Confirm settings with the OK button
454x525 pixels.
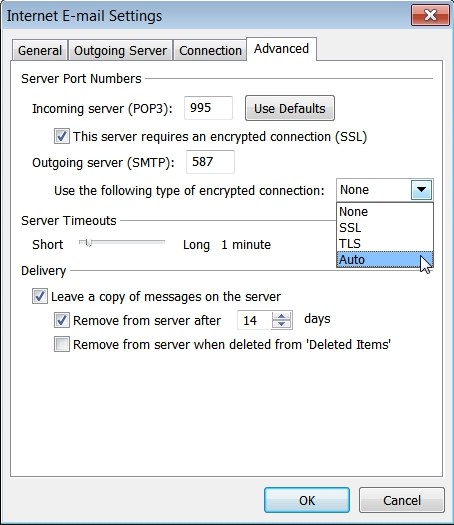[307, 500]
